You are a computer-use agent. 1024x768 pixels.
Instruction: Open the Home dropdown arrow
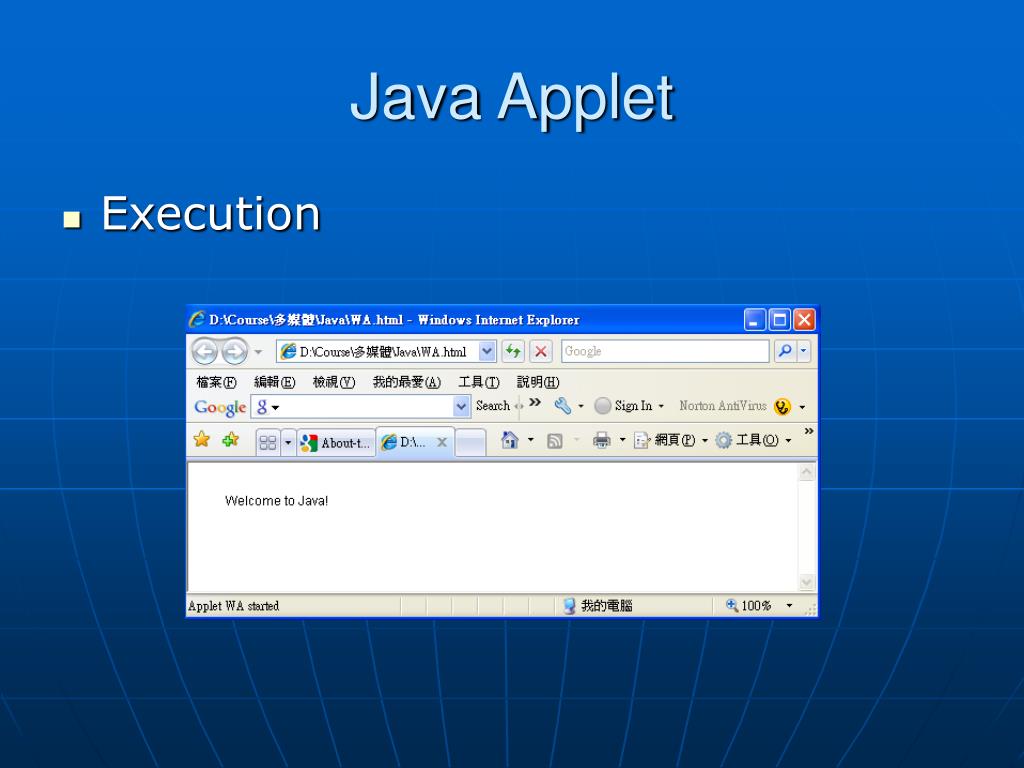point(531,440)
